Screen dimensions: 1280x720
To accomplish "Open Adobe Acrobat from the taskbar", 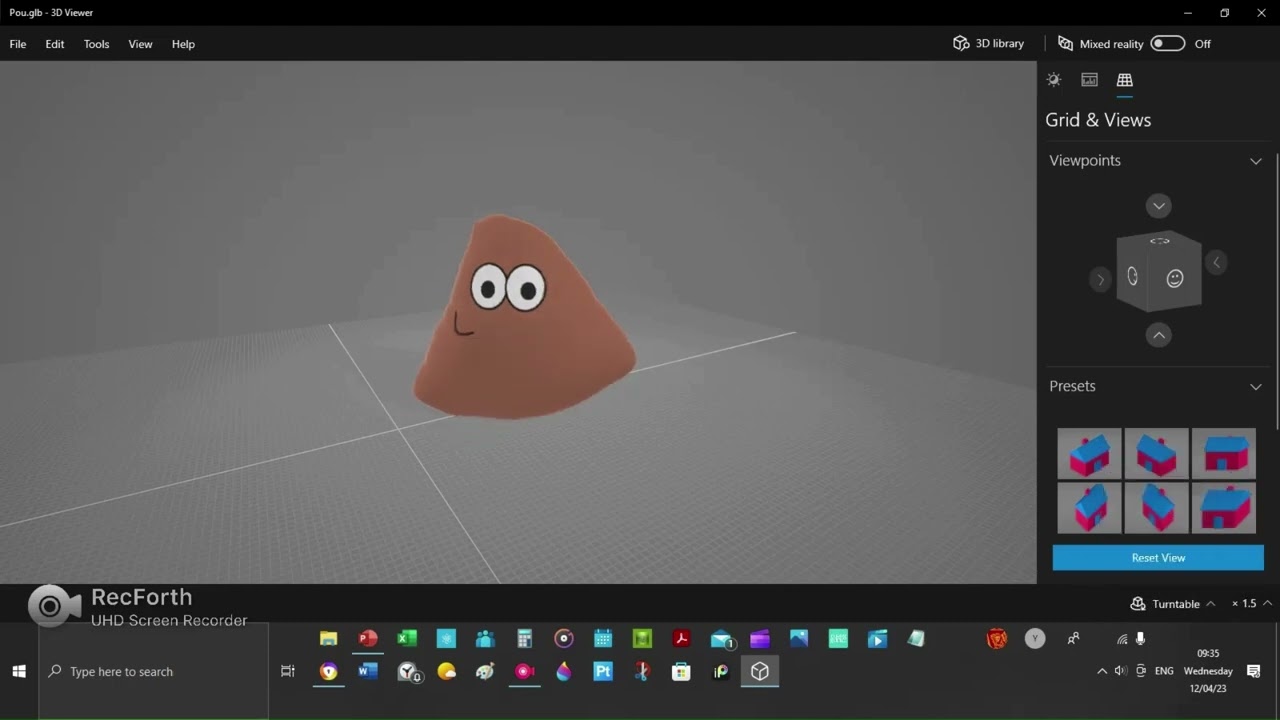I will pyautogui.click(x=681, y=639).
